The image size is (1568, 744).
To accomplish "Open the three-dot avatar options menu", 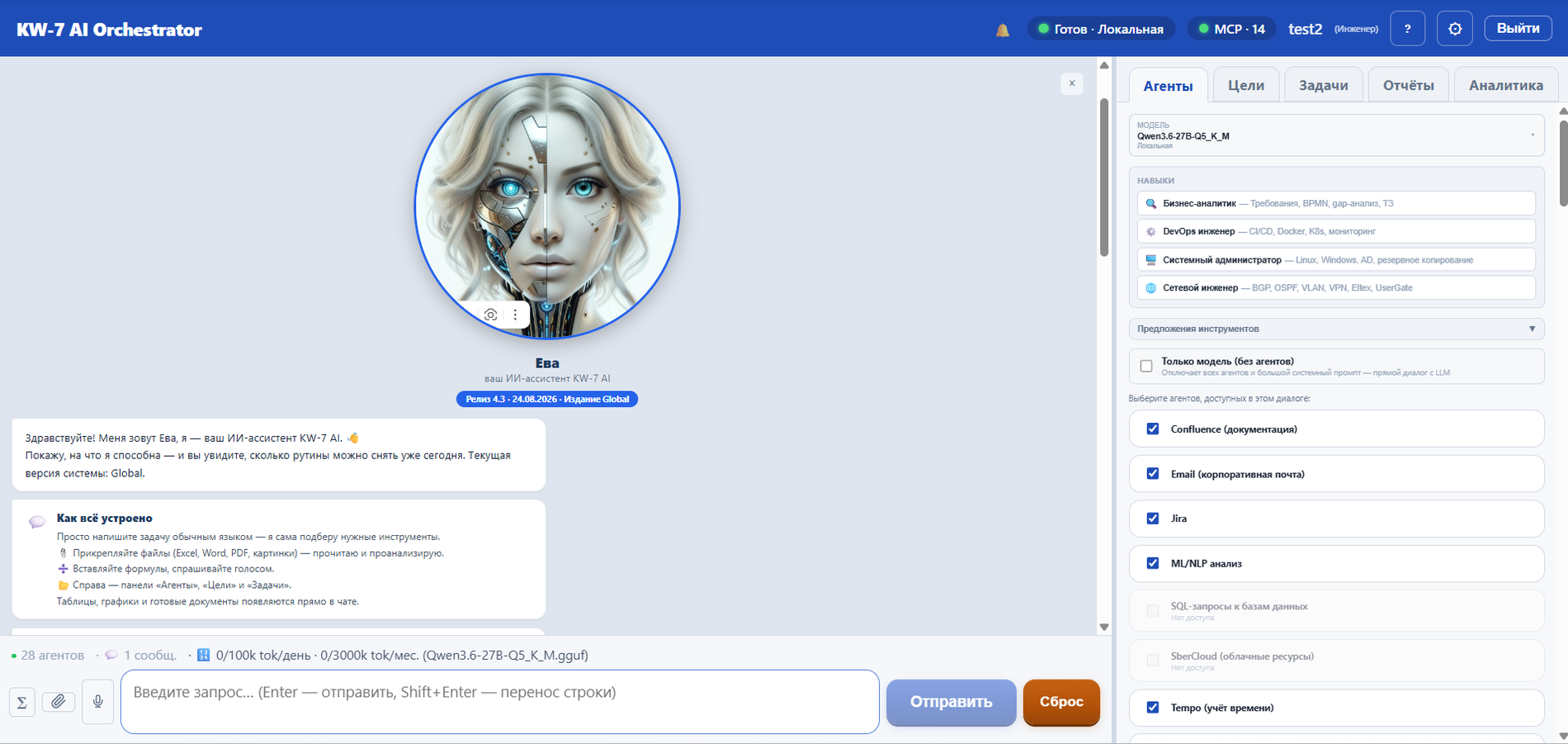I will pyautogui.click(x=515, y=315).
